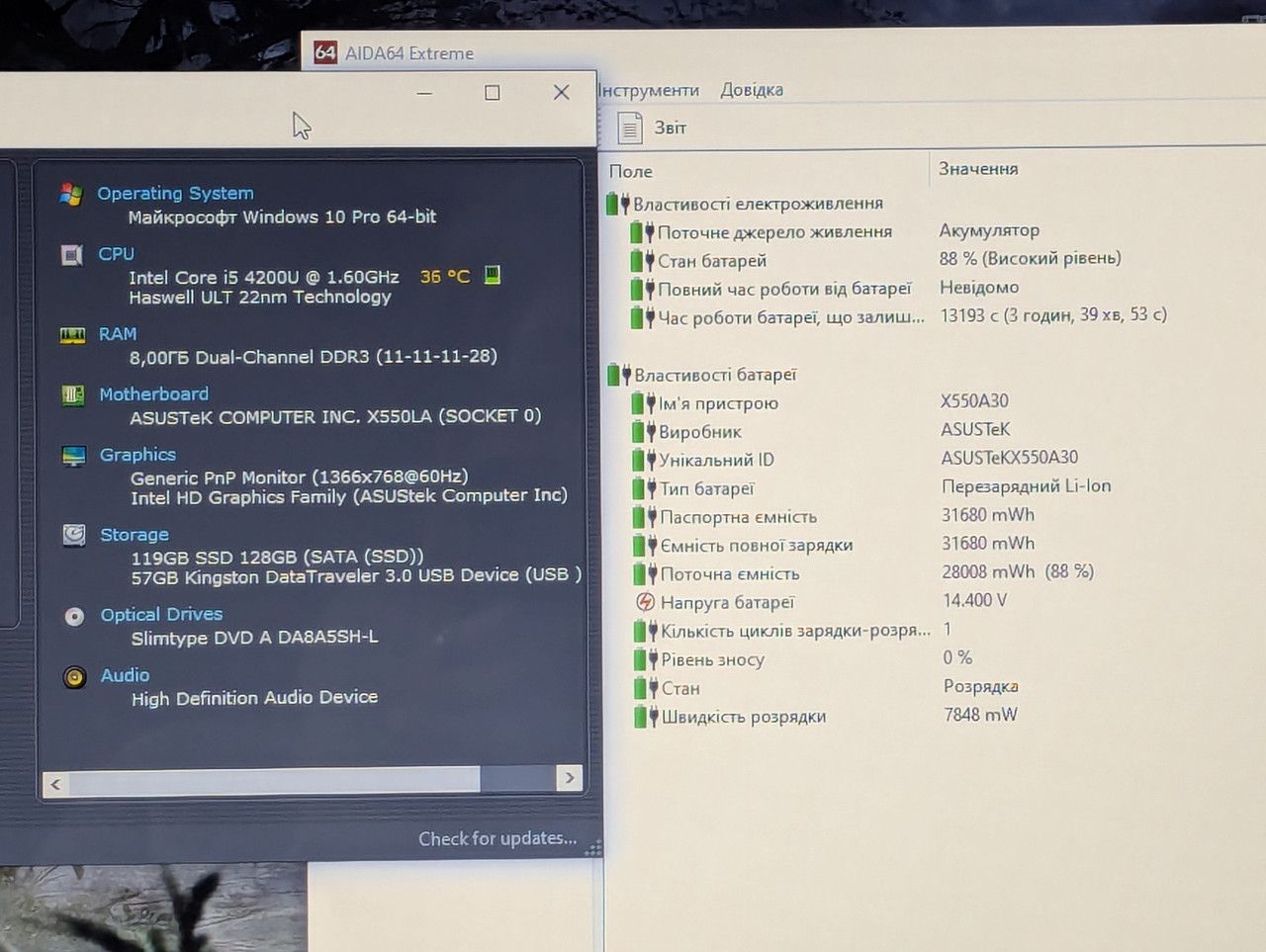
Task: Click the horizontal scrollbar thumb in Speccy
Action: point(274,781)
